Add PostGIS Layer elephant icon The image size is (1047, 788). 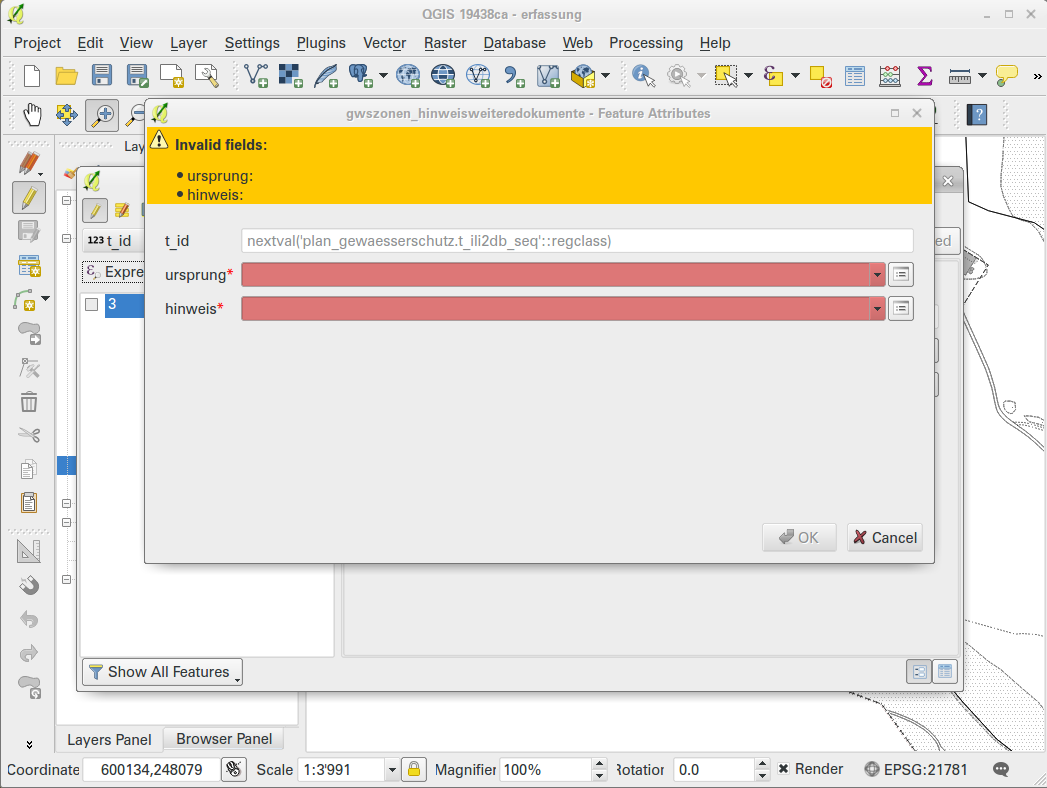(361, 75)
